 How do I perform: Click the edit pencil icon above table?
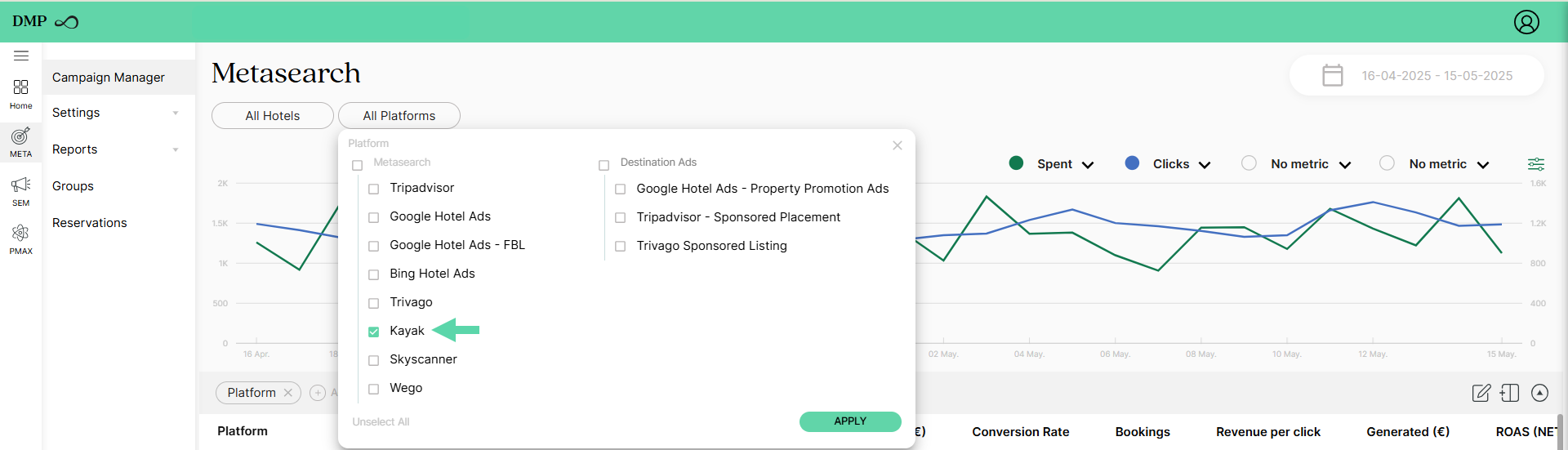pos(1481,393)
